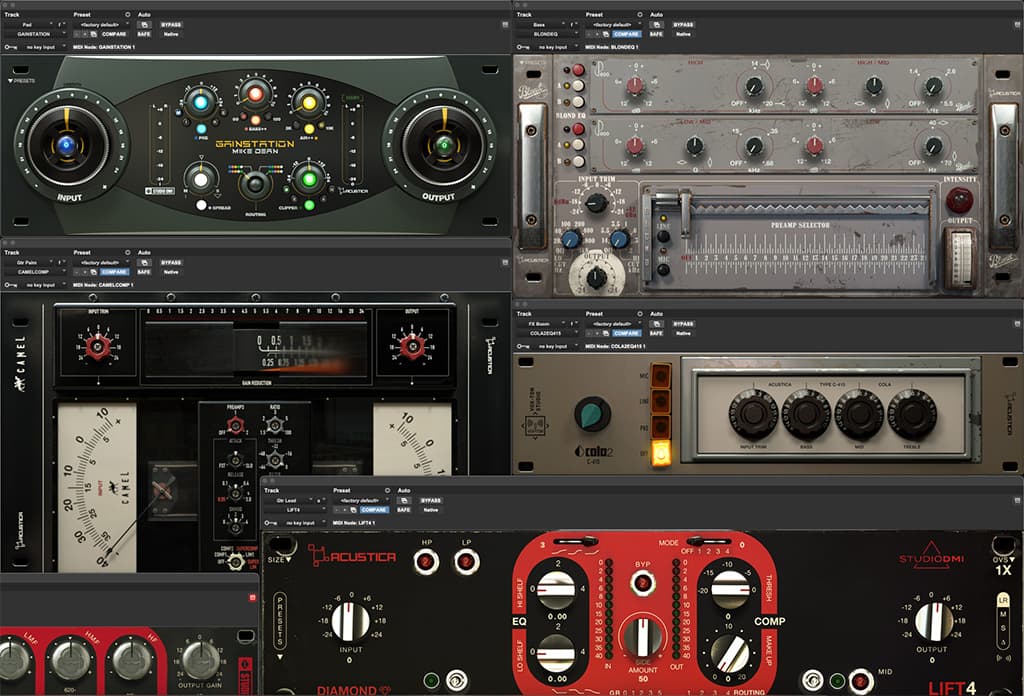Viewport: 1024px width, 696px height.
Task: Open the Bass track selector in BLONDEQ window
Action: click(541, 25)
